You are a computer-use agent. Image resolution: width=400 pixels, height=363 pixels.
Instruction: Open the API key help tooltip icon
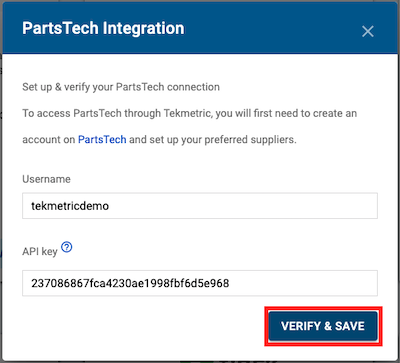click(67, 247)
